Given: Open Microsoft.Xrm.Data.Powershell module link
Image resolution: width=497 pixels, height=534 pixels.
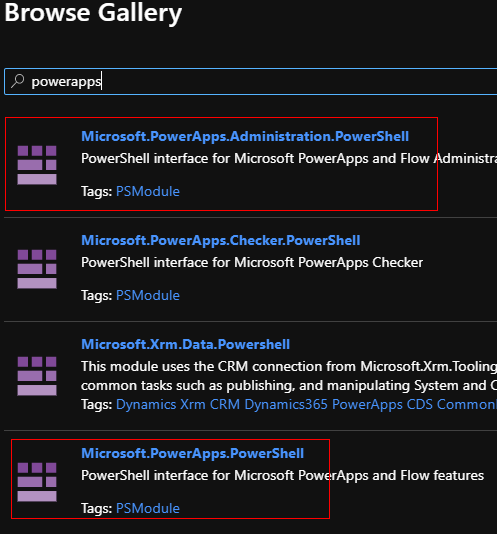Looking at the screenshot, I should [186, 344].
